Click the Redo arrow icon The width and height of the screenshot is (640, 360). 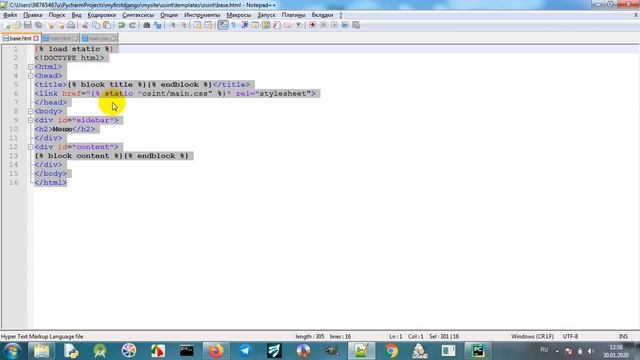click(x=132, y=25)
